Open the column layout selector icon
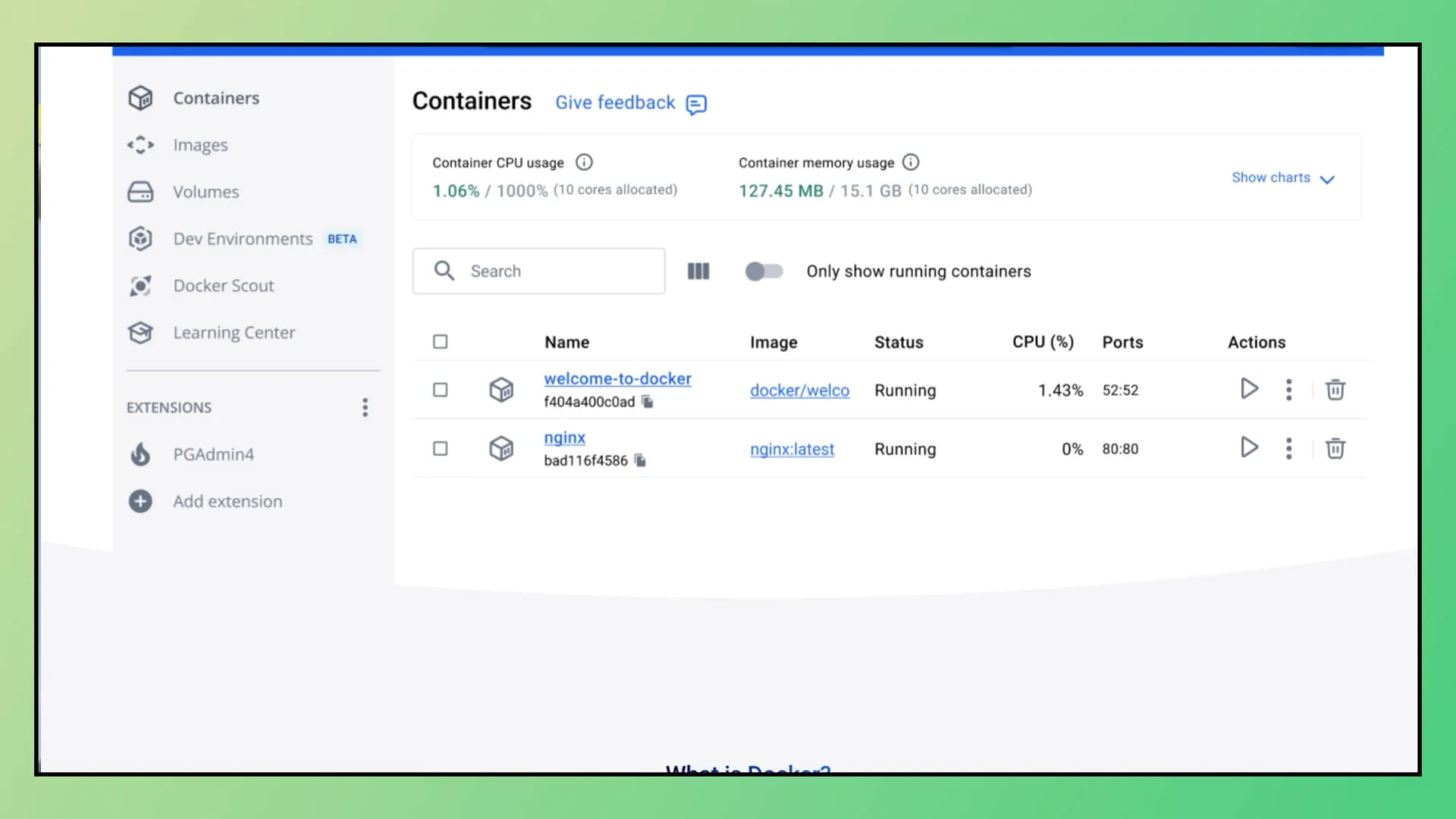 698,271
